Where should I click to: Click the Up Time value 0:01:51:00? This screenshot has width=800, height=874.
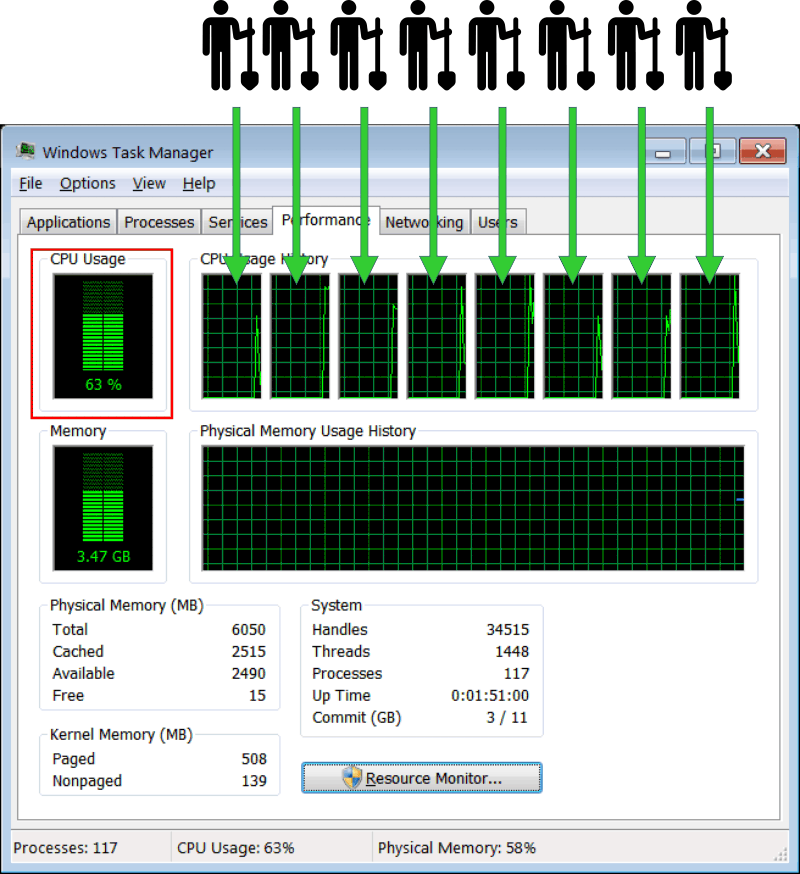coord(489,696)
